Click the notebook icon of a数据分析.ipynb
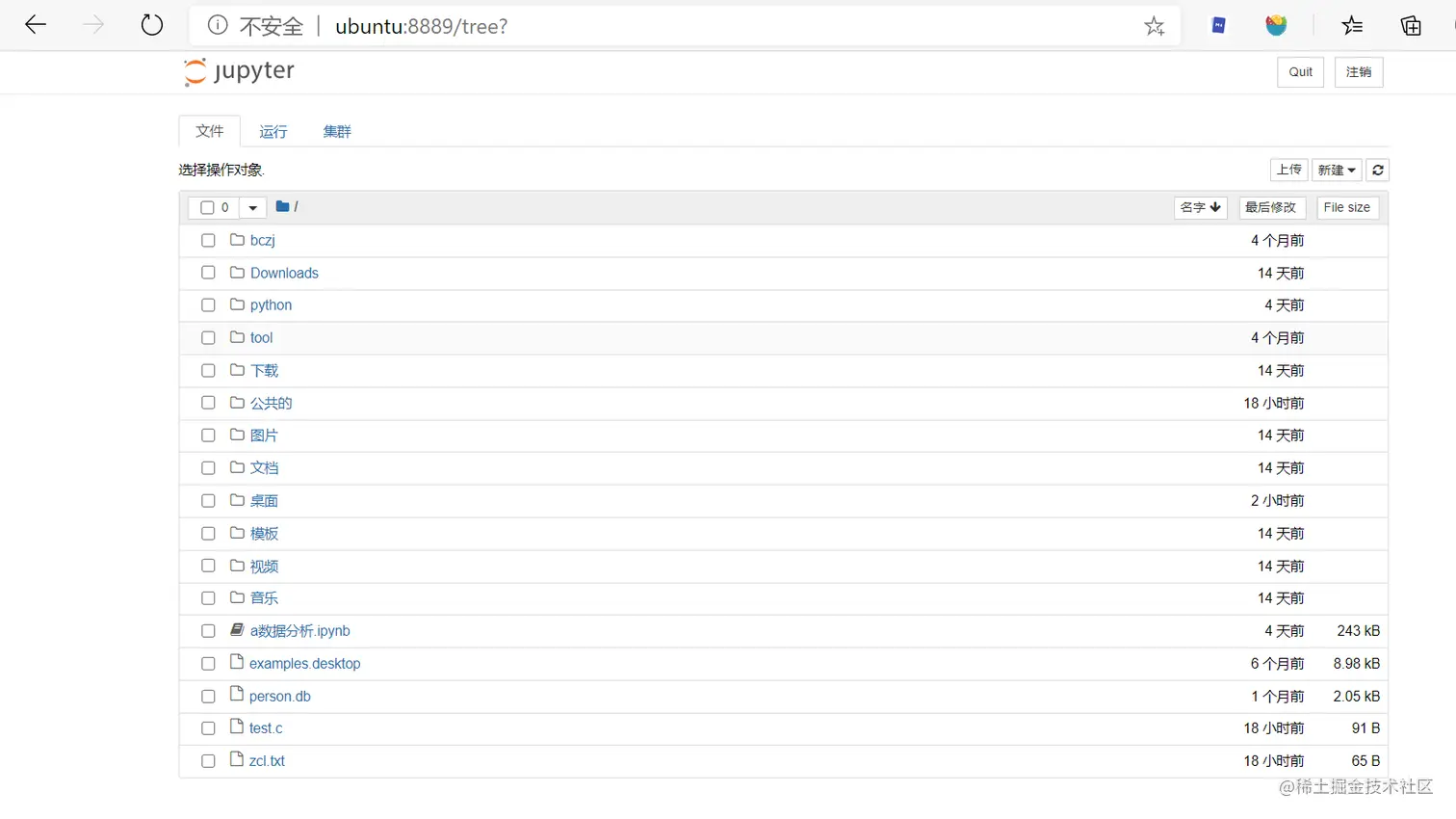Image resolution: width=1456 pixels, height=819 pixels. tap(237, 629)
